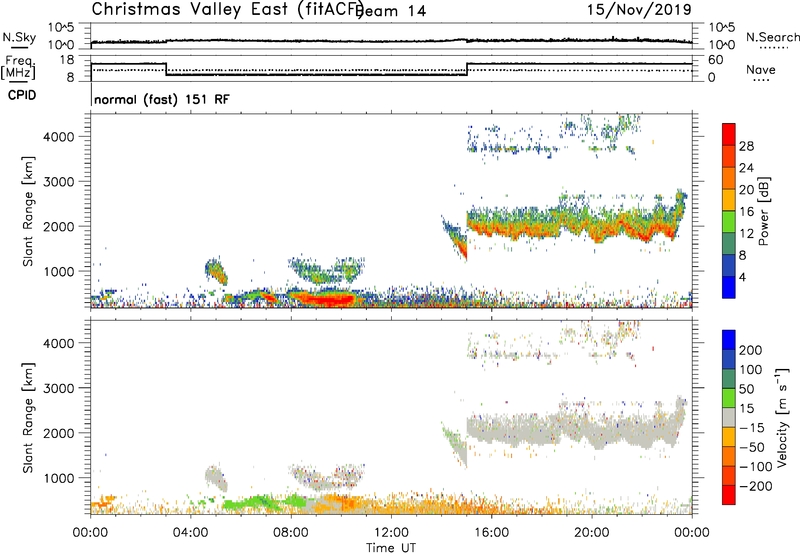The height and width of the screenshot is (554, 800).
Task: Click the light green band in velocity colorbar
Action: click(729, 398)
